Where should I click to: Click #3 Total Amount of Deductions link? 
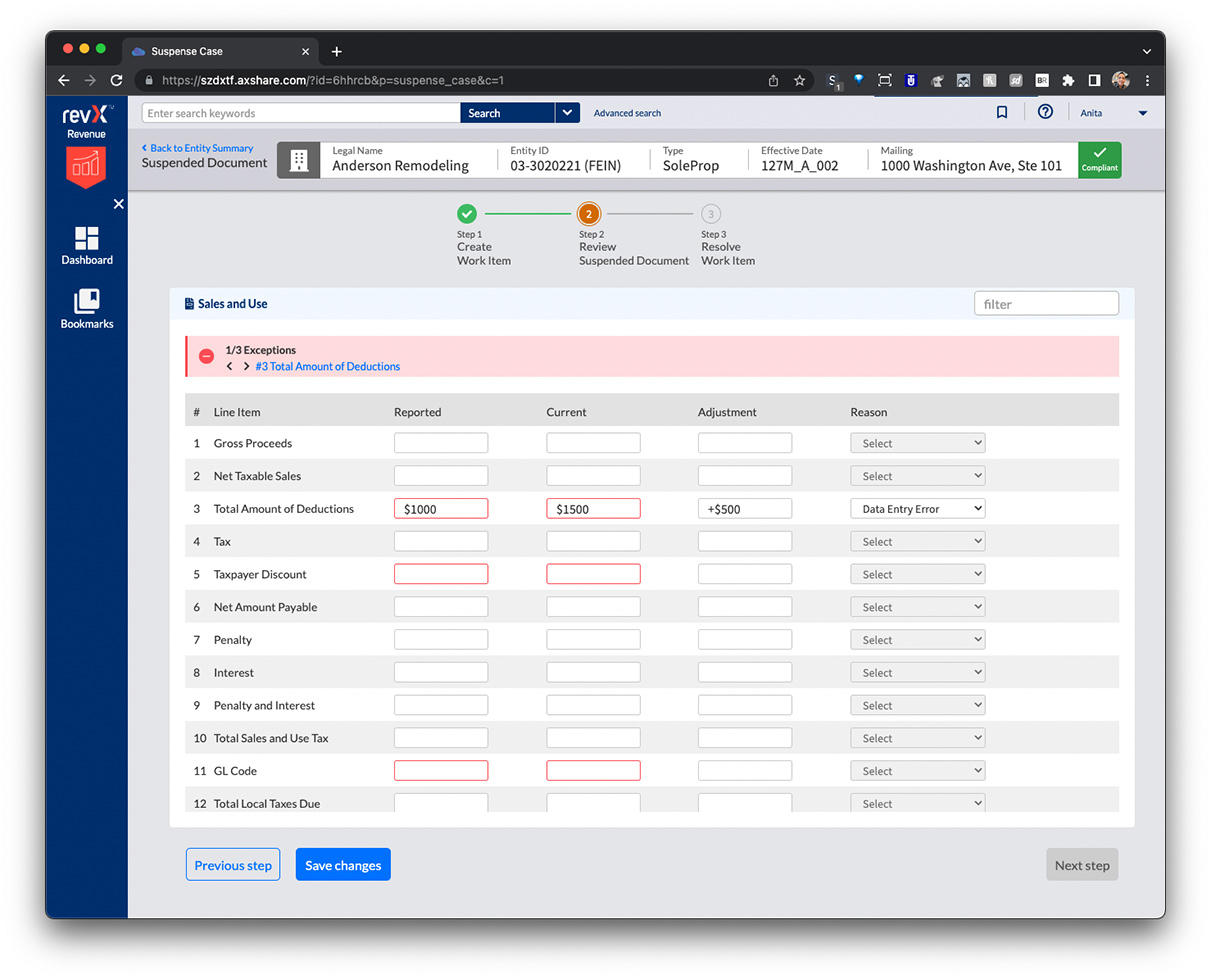point(328,367)
